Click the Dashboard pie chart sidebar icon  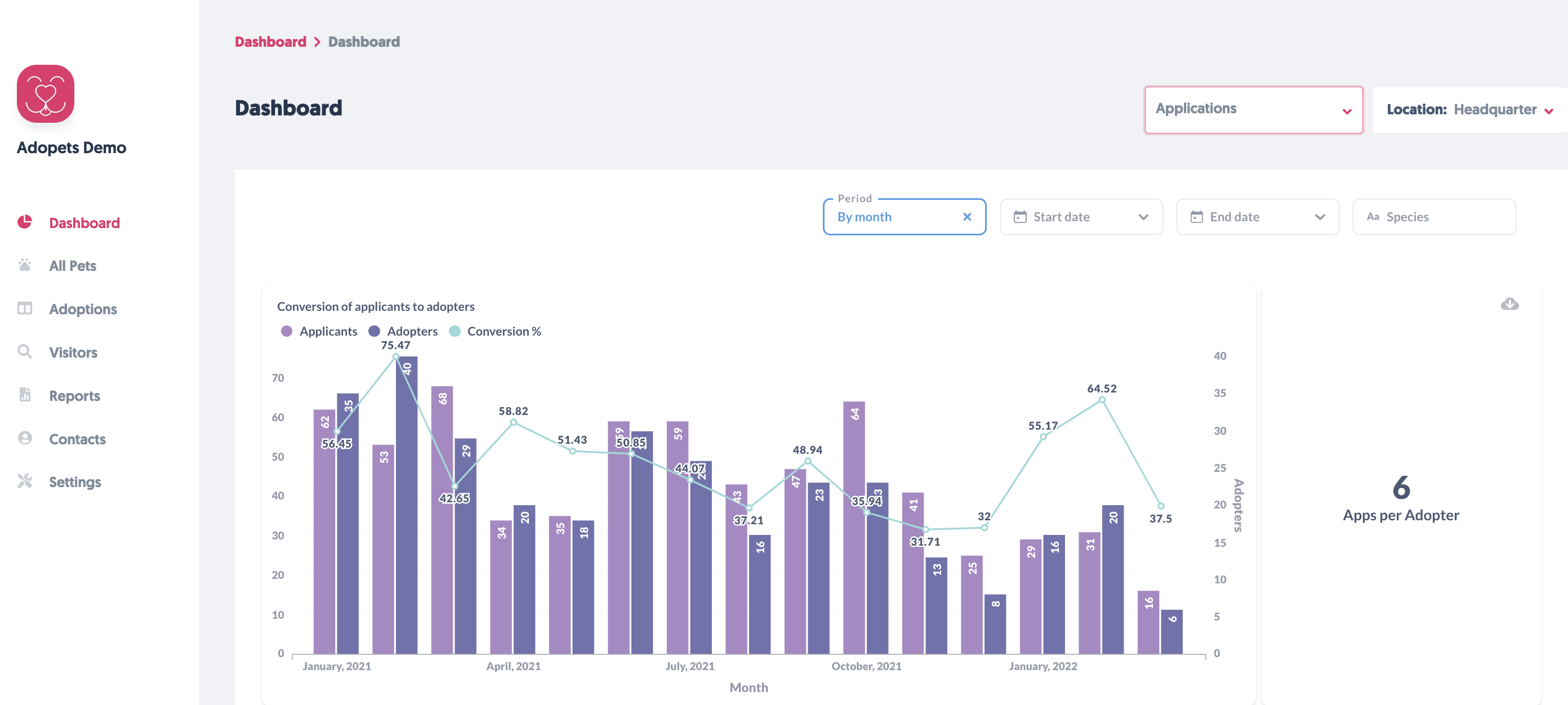click(25, 222)
